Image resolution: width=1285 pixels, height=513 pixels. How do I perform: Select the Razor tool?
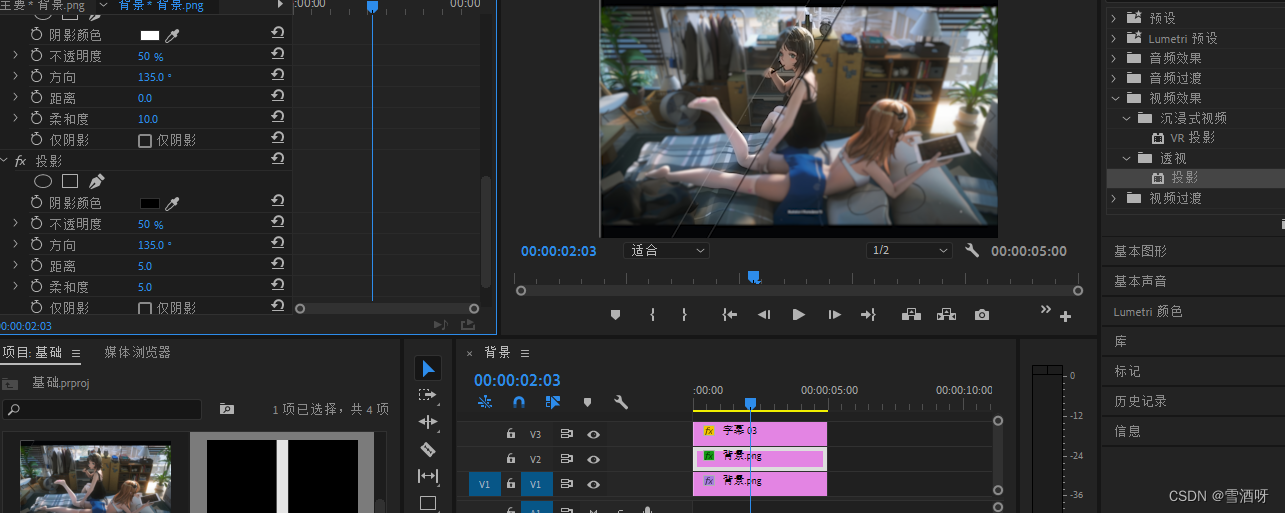(x=428, y=449)
